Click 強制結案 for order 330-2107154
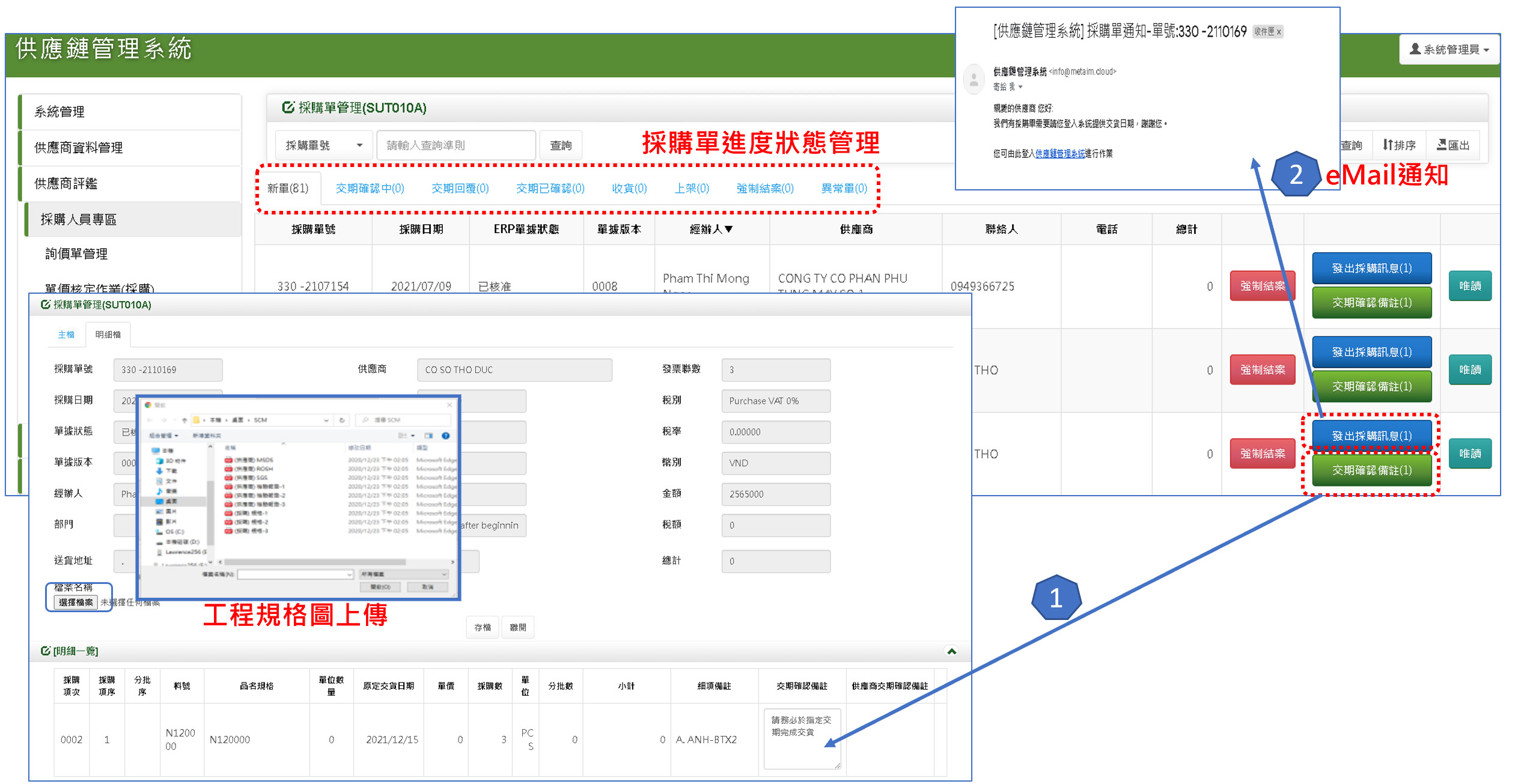 click(x=1263, y=286)
